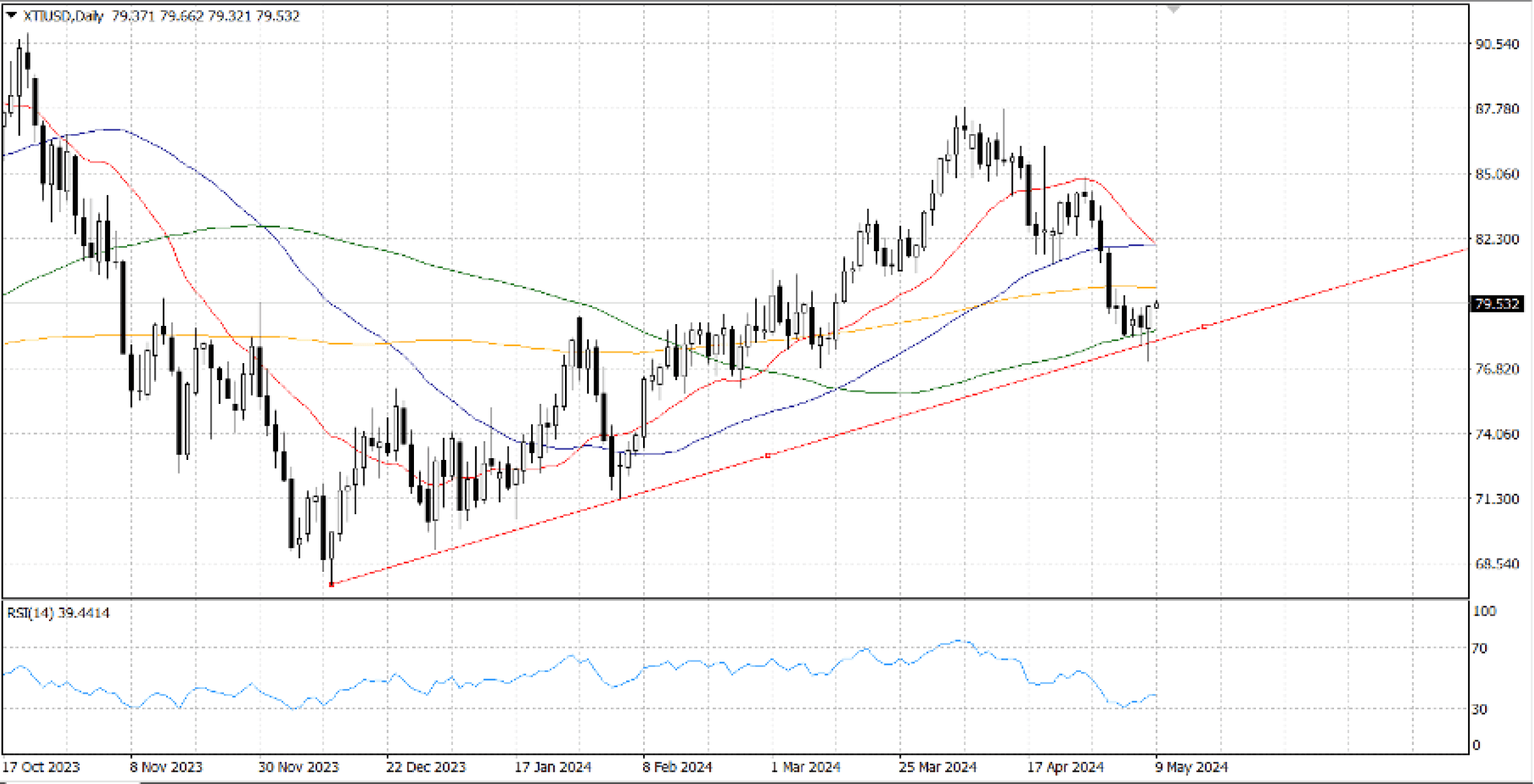Click the 1 Mar 2024 date label

805,767
